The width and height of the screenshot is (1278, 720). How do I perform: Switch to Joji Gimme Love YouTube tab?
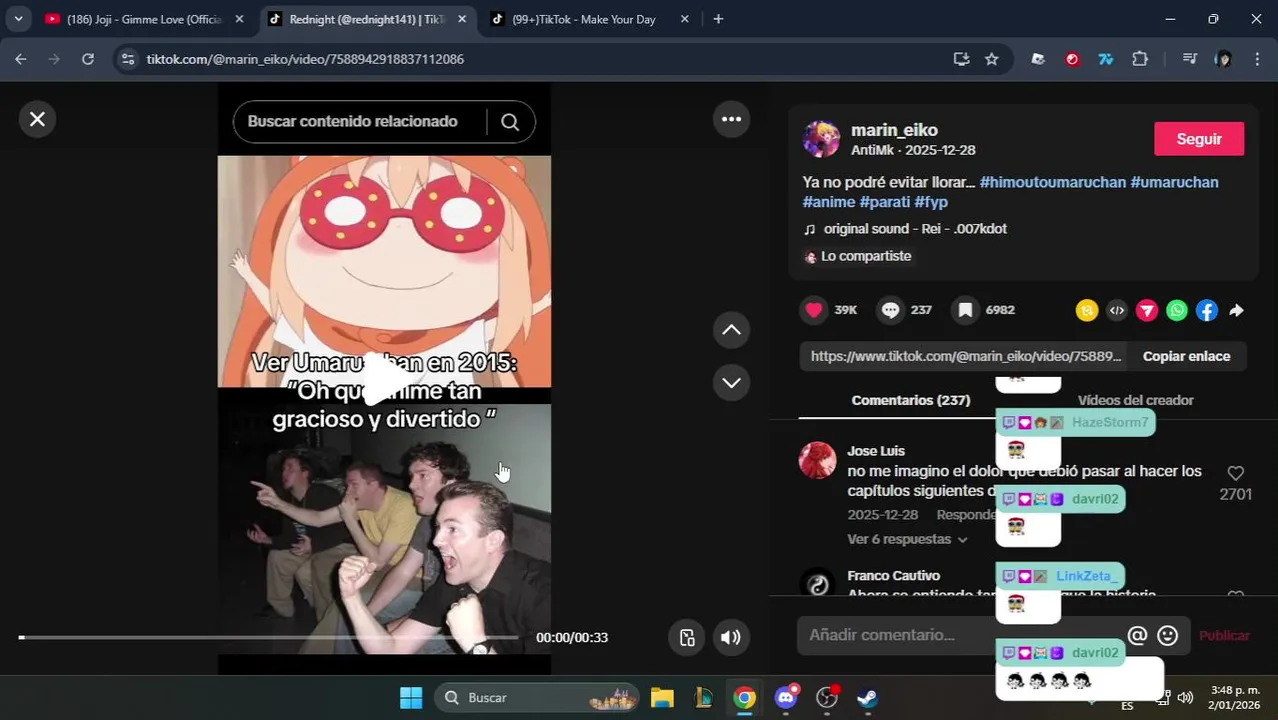[146, 19]
